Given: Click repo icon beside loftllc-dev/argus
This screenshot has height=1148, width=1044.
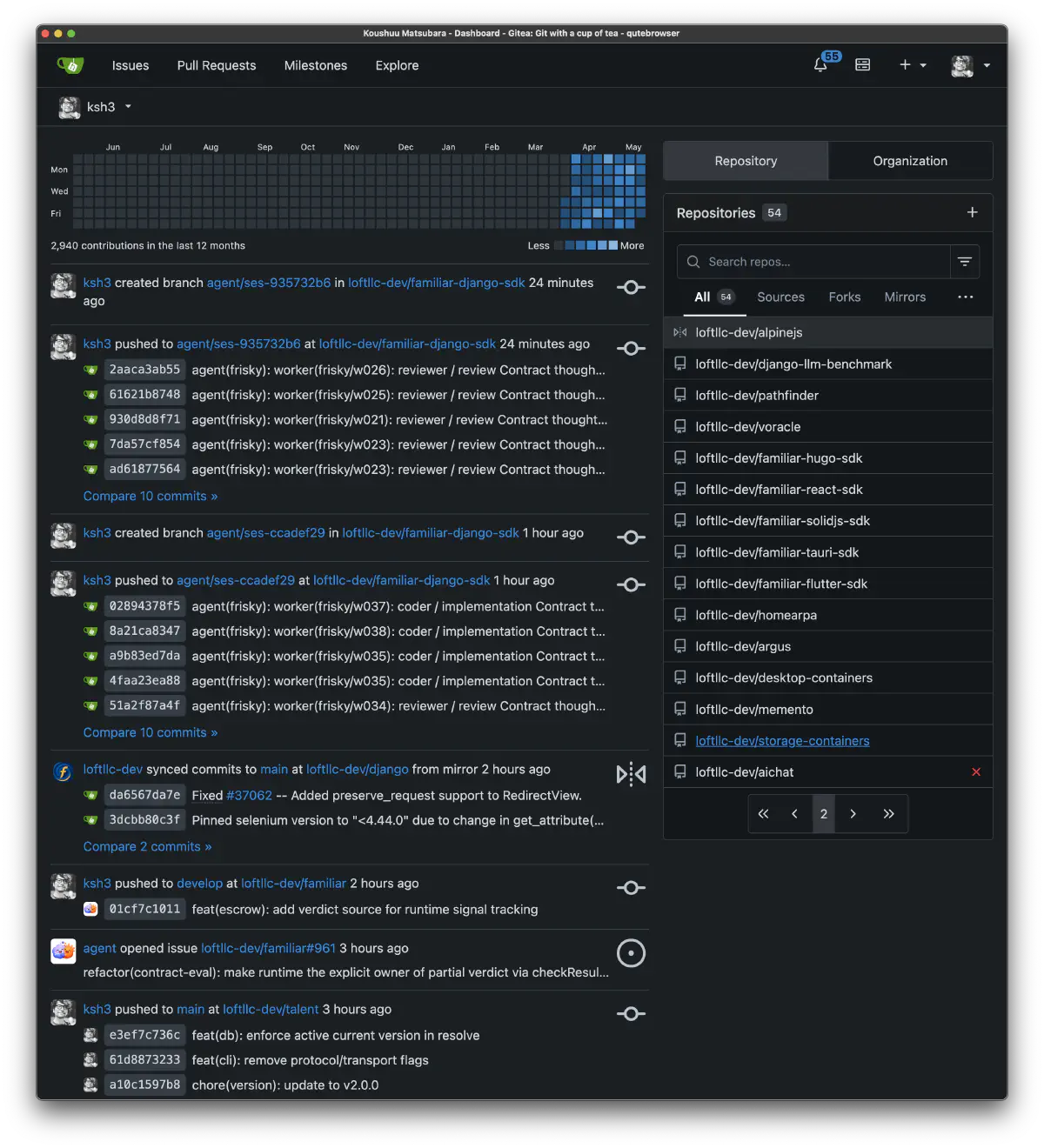Looking at the screenshot, I should (680, 646).
